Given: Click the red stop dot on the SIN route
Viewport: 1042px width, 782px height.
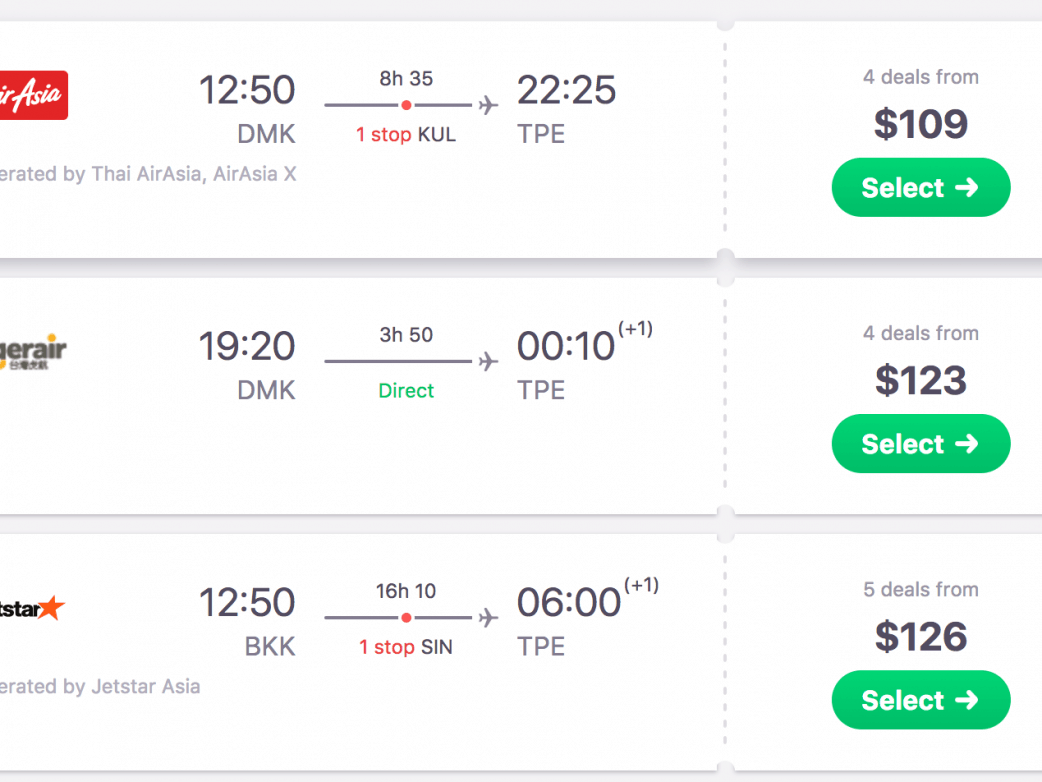Looking at the screenshot, I should coord(406,617).
